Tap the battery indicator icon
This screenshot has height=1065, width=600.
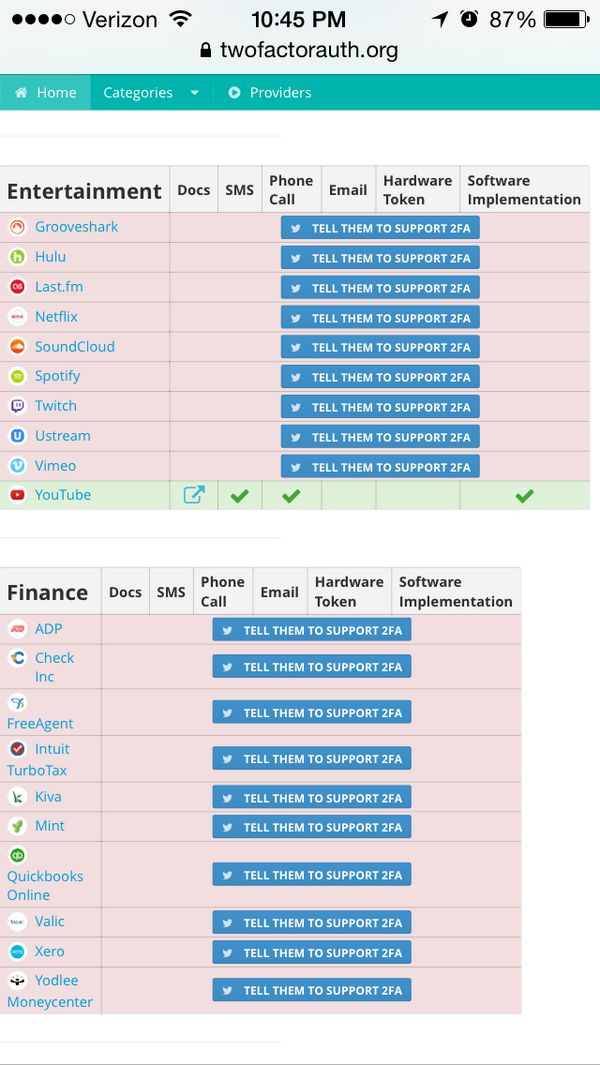566,19
